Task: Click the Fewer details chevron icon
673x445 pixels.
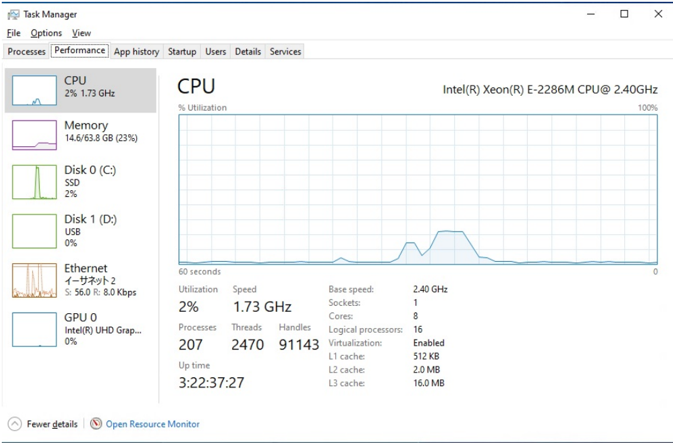Action: click(x=15, y=424)
